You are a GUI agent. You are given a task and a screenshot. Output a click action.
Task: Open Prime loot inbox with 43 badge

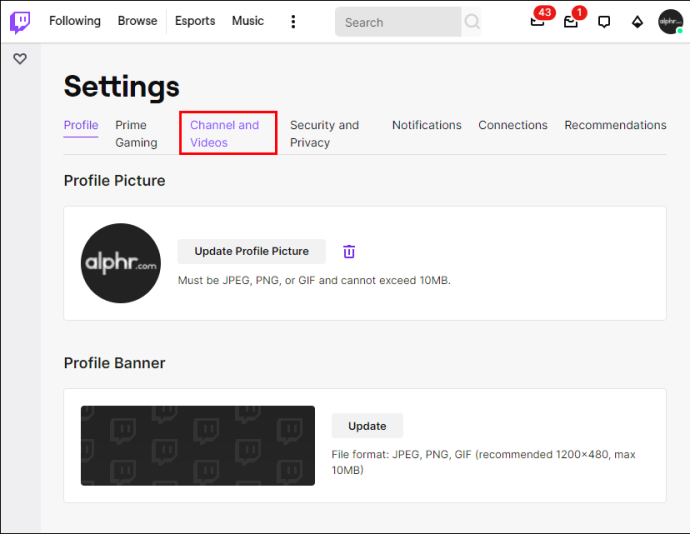click(x=538, y=21)
